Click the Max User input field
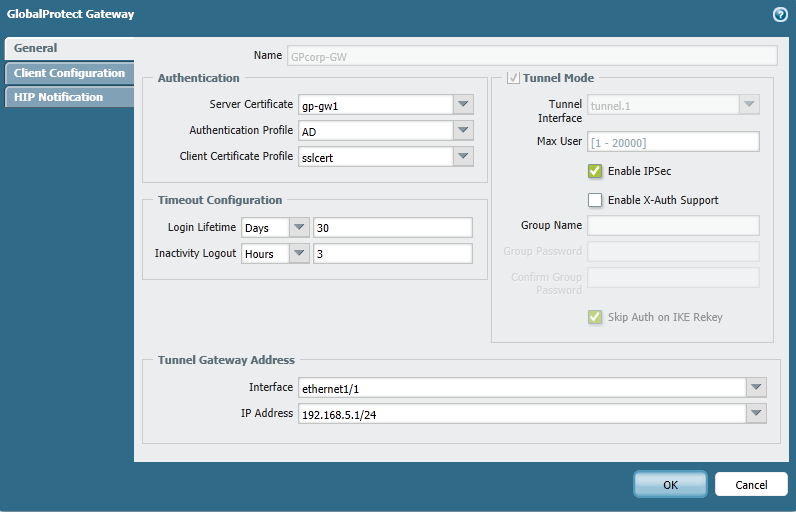The width and height of the screenshot is (796, 512). (673, 142)
